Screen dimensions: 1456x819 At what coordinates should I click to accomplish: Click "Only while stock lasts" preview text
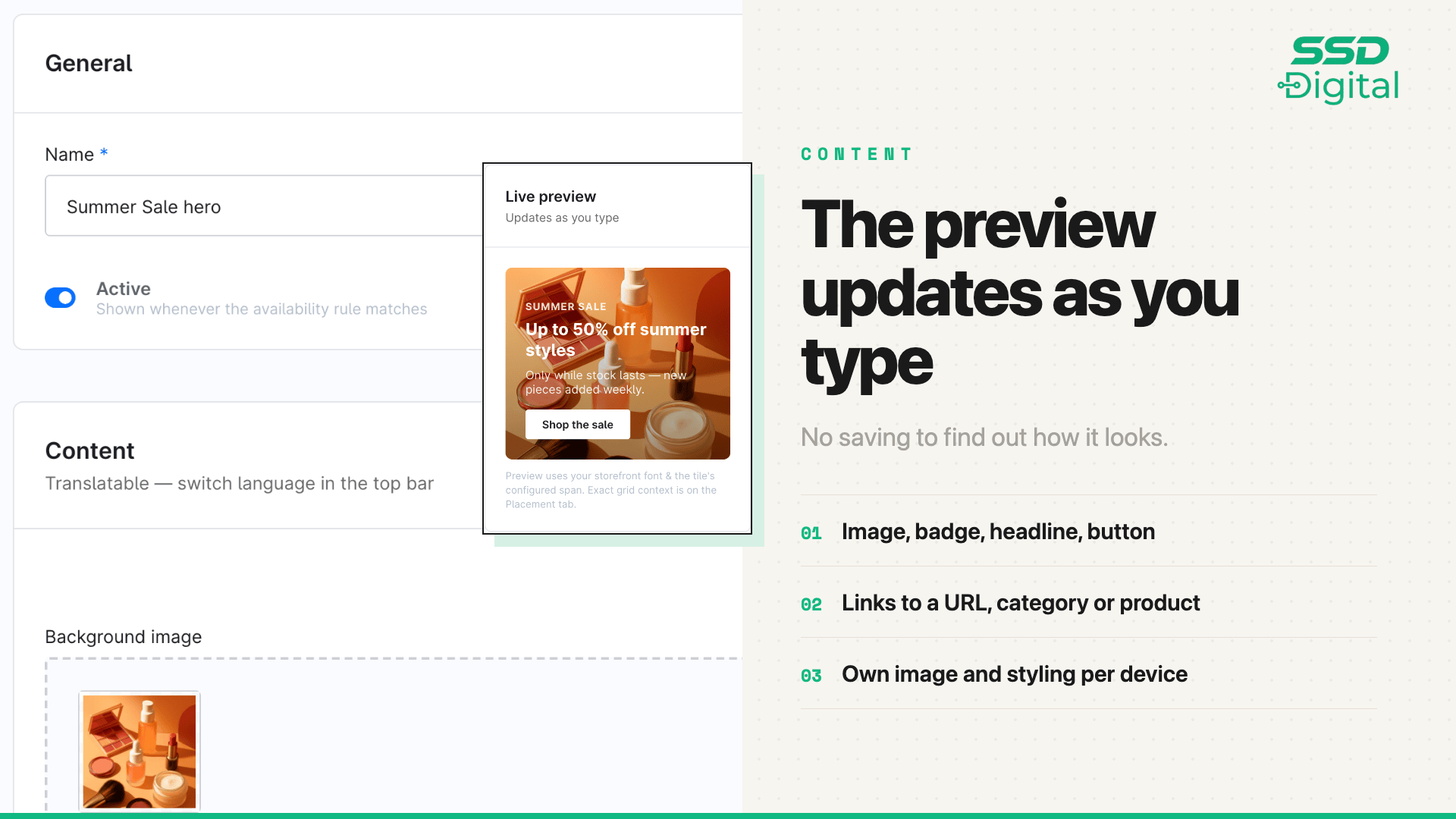coord(606,382)
